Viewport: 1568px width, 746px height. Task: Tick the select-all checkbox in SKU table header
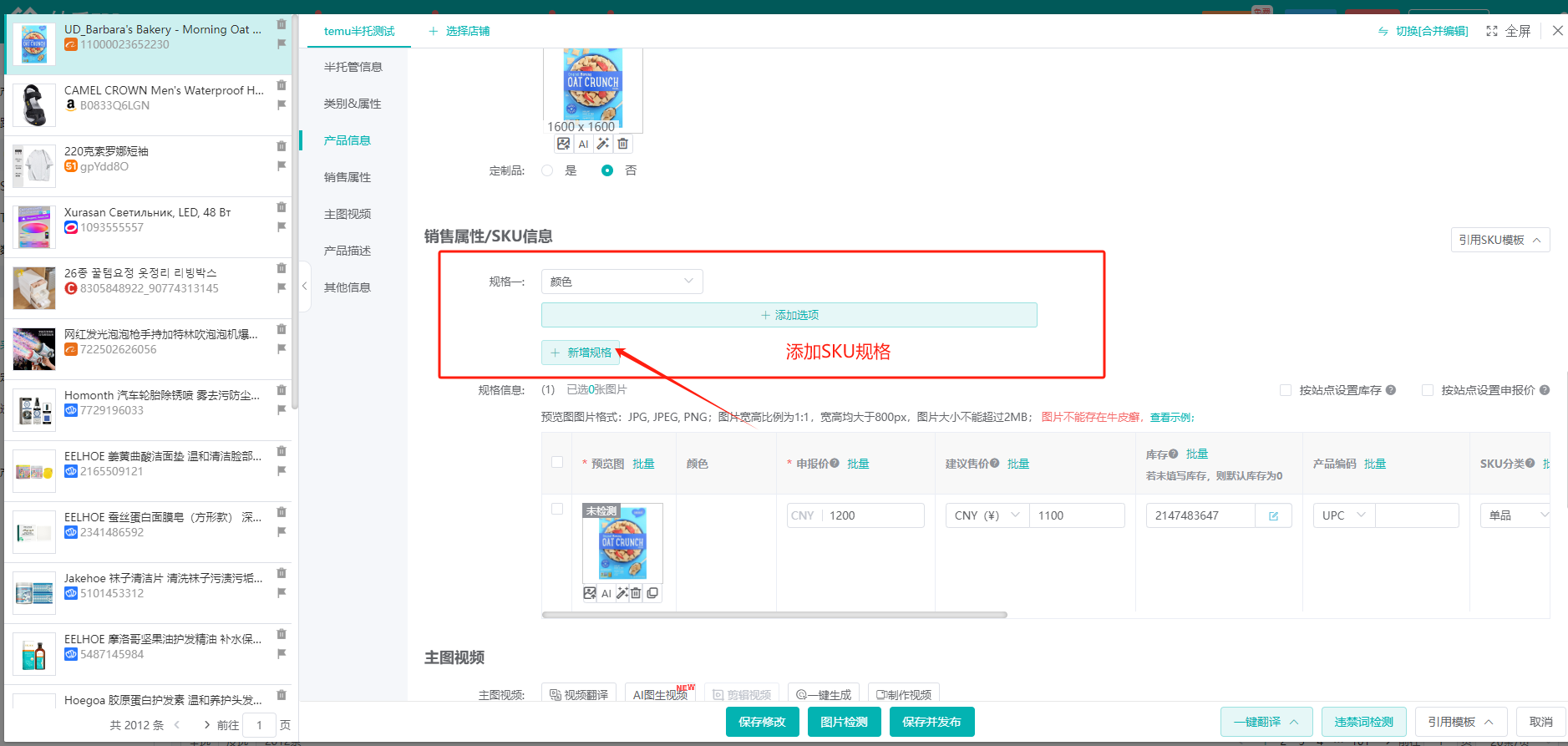557,462
